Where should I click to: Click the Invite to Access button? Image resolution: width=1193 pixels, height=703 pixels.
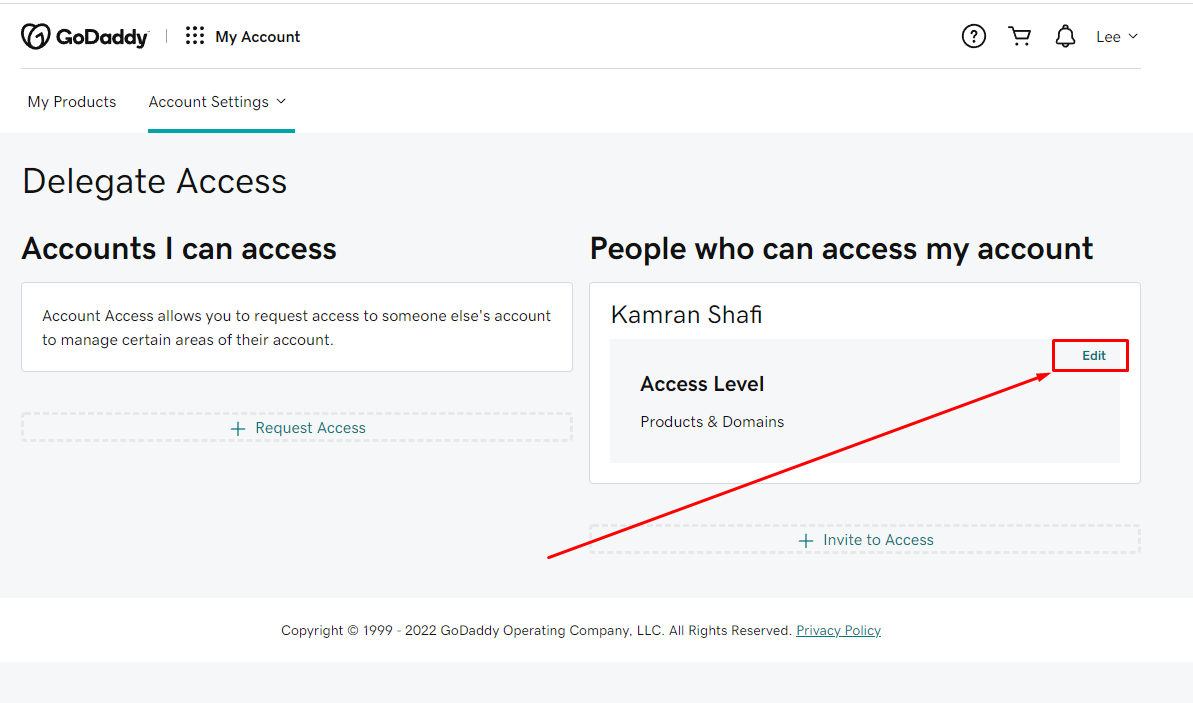pos(865,539)
